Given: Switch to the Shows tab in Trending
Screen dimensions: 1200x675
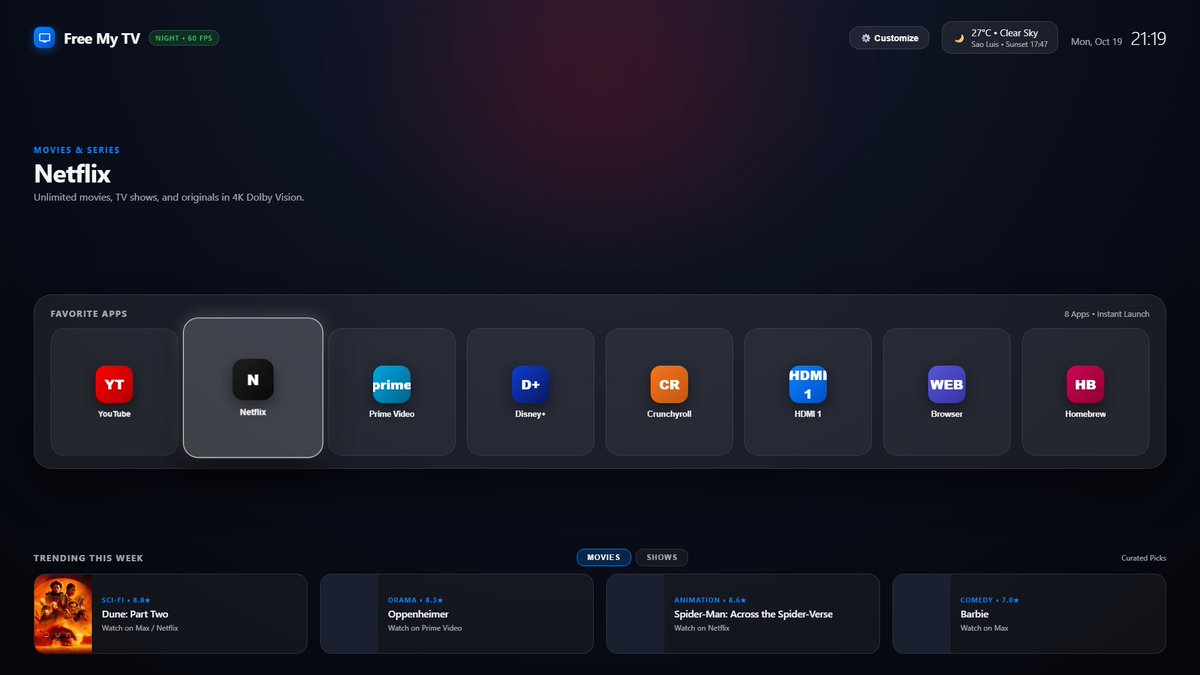Looking at the screenshot, I should coord(662,558).
